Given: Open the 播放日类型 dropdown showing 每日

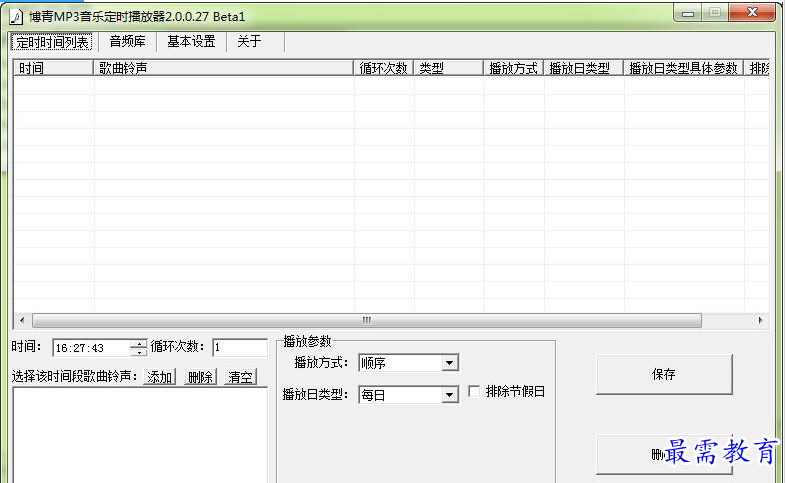Looking at the screenshot, I should (x=409, y=395).
